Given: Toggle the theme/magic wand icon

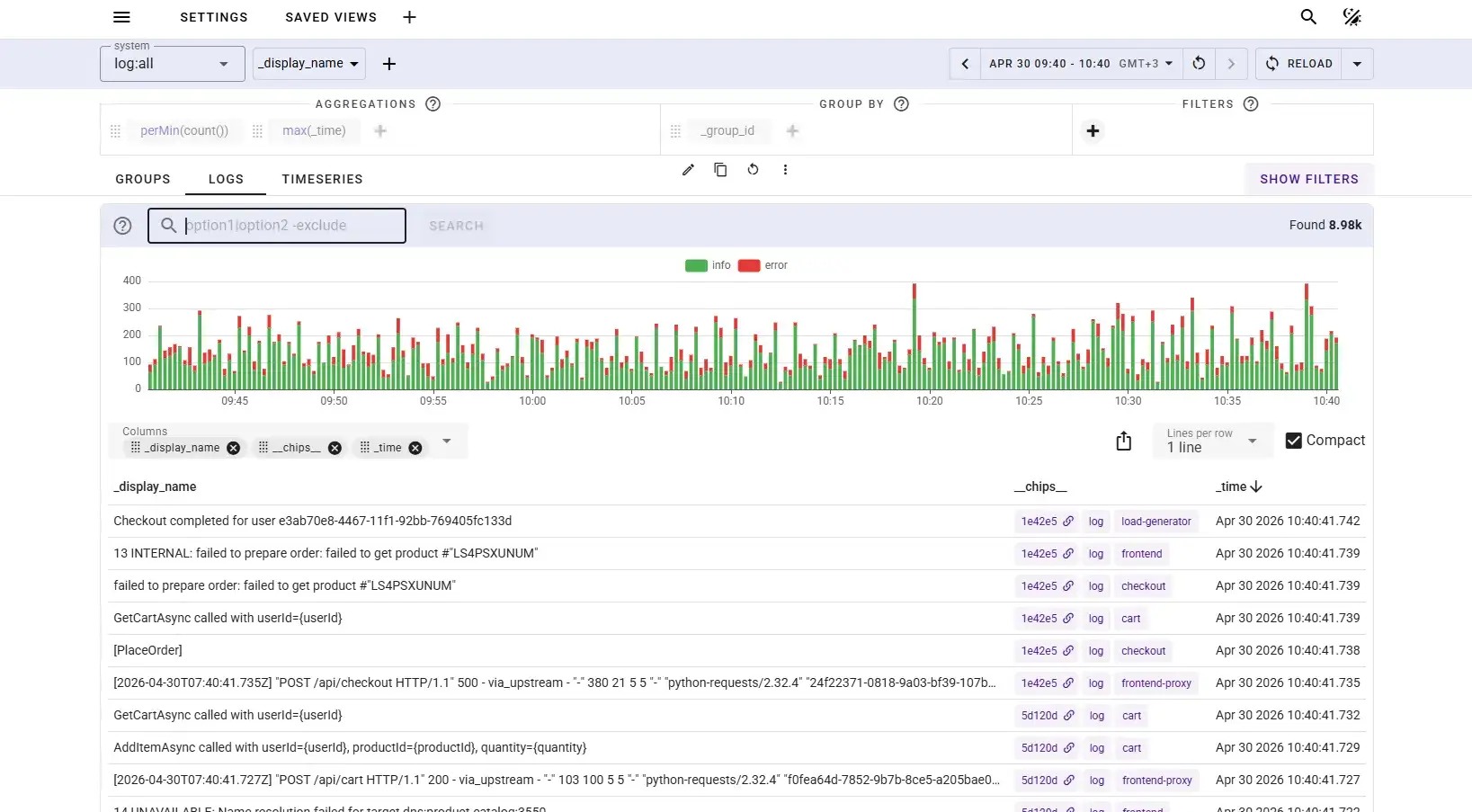Looking at the screenshot, I should tap(1352, 17).
